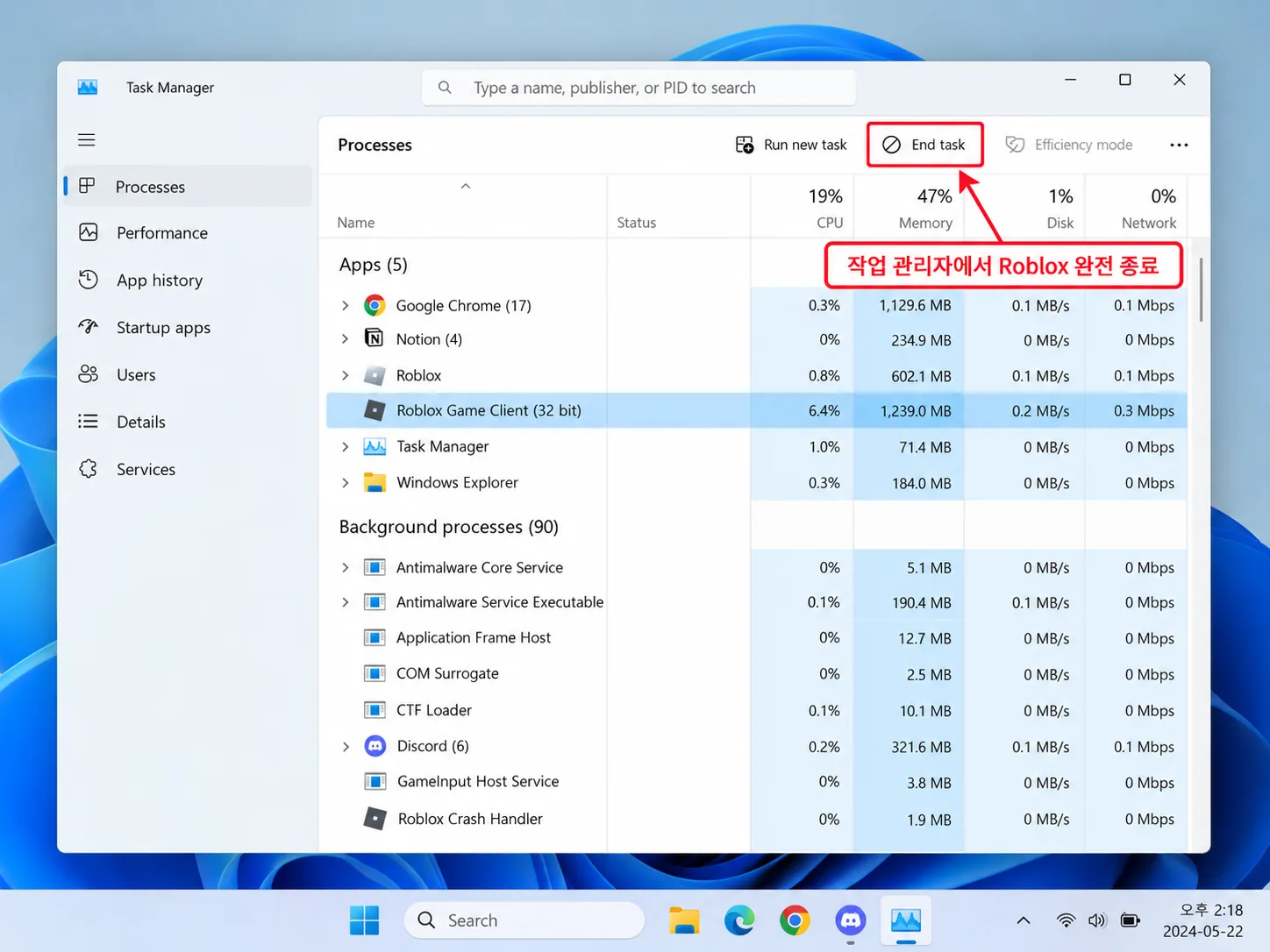Click the GameInput Host Service icon

point(375,781)
